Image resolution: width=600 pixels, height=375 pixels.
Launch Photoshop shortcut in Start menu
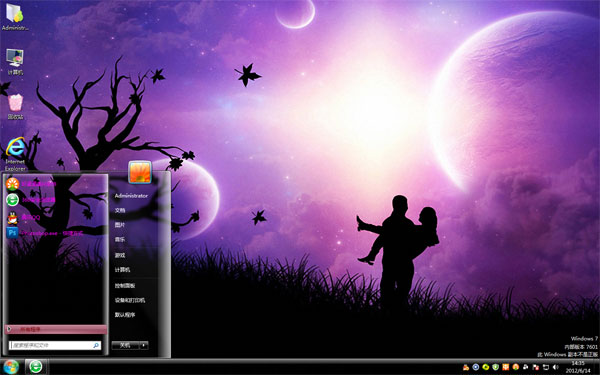click(13, 233)
